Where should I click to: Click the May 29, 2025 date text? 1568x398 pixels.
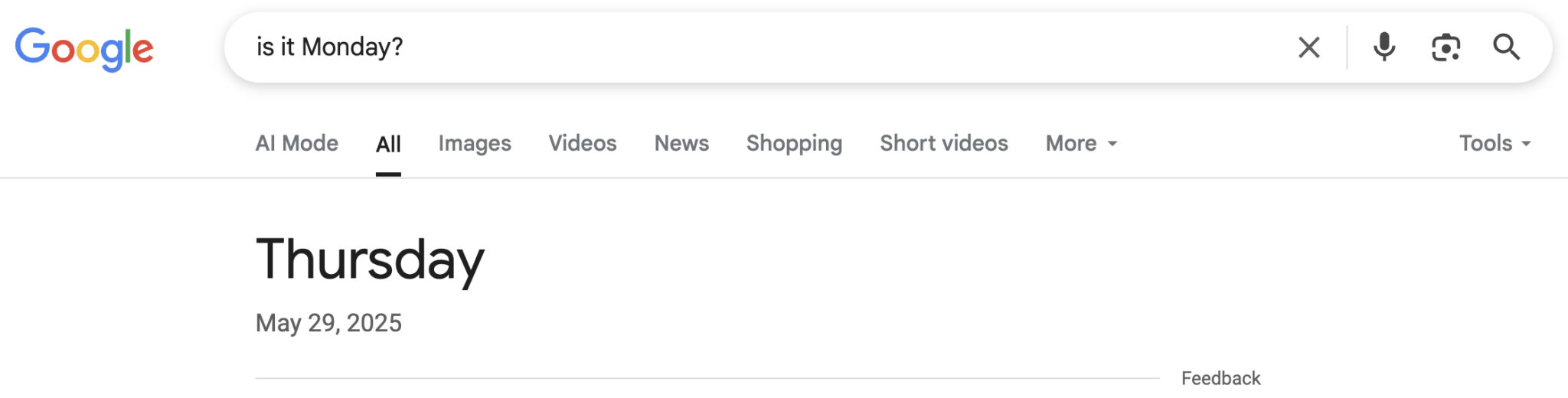[328, 323]
